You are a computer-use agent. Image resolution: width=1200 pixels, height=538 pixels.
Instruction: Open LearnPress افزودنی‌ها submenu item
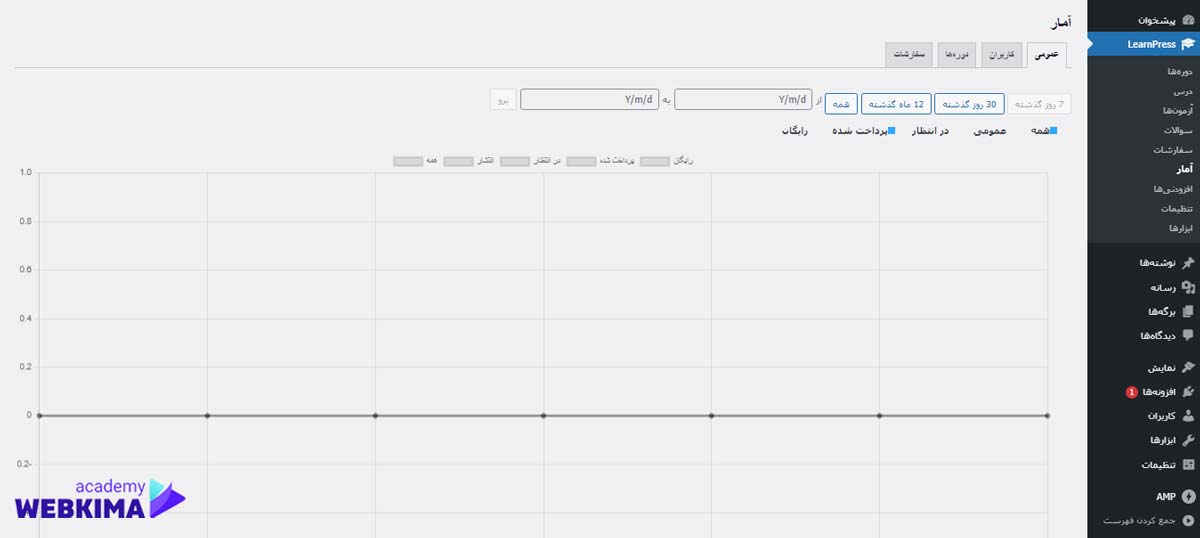click(x=1174, y=189)
